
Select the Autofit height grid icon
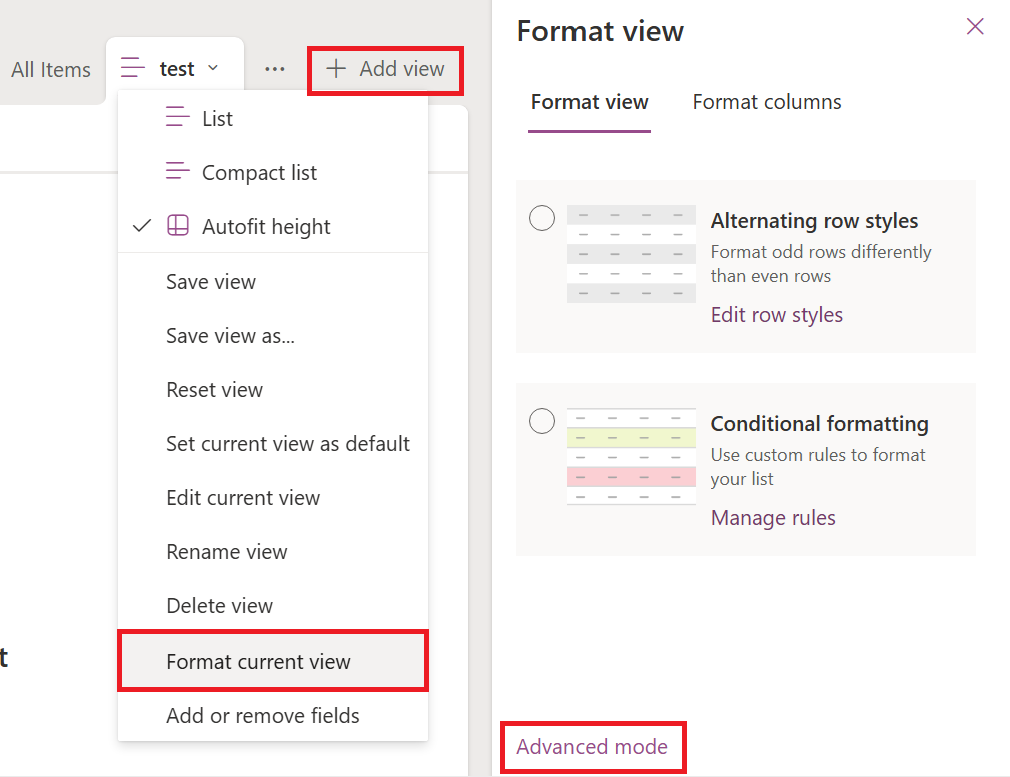point(178,226)
